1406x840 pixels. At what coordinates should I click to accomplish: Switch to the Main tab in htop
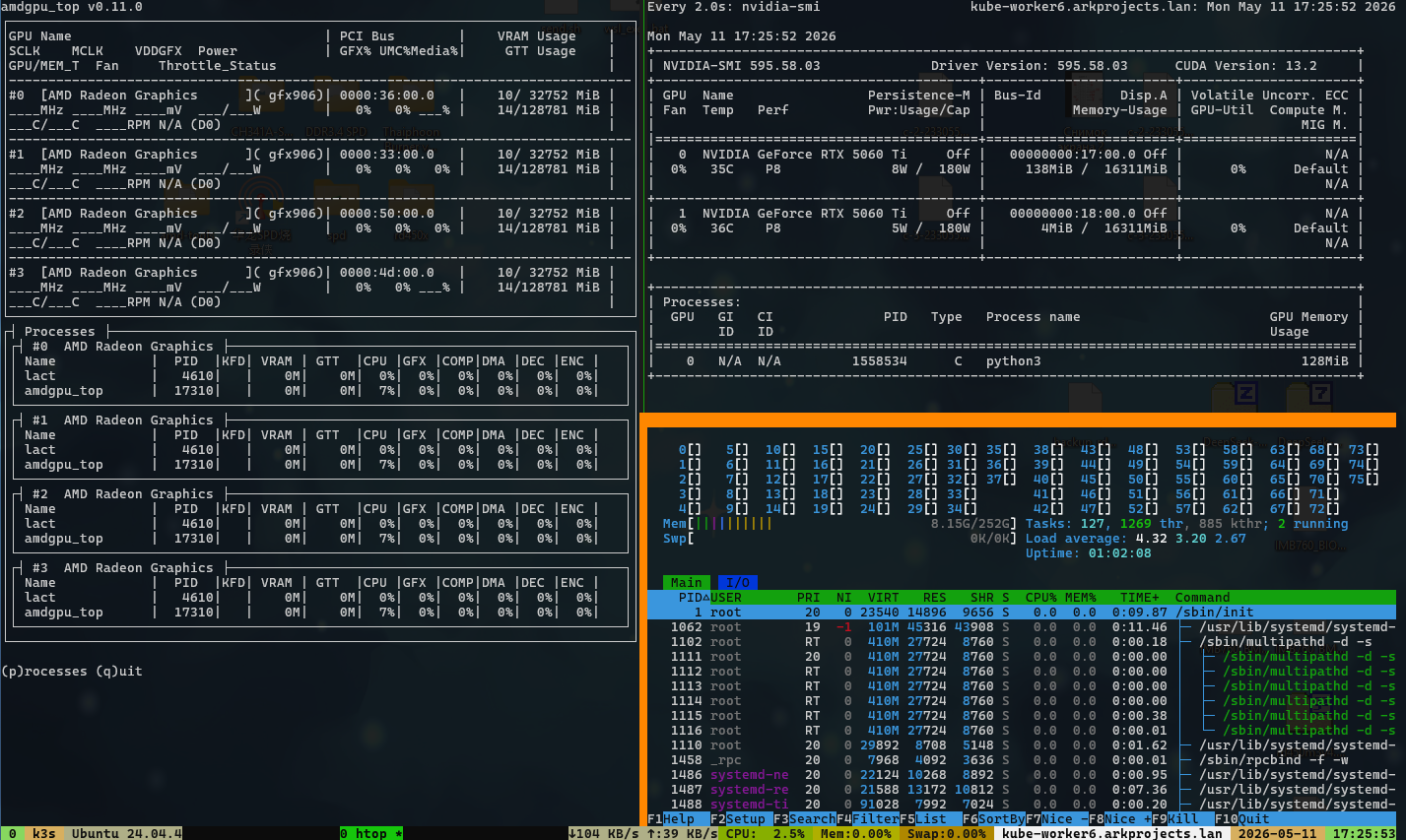[687, 583]
